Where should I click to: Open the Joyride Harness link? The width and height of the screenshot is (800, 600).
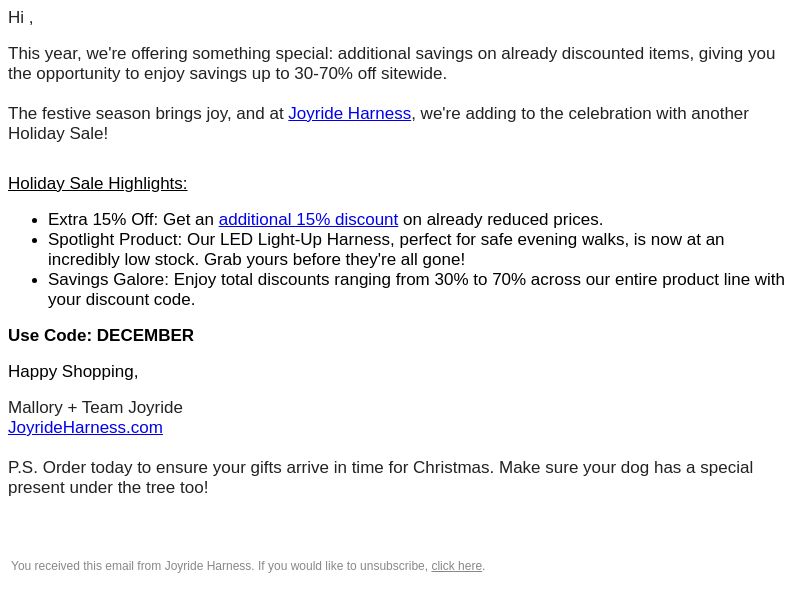coord(349,113)
